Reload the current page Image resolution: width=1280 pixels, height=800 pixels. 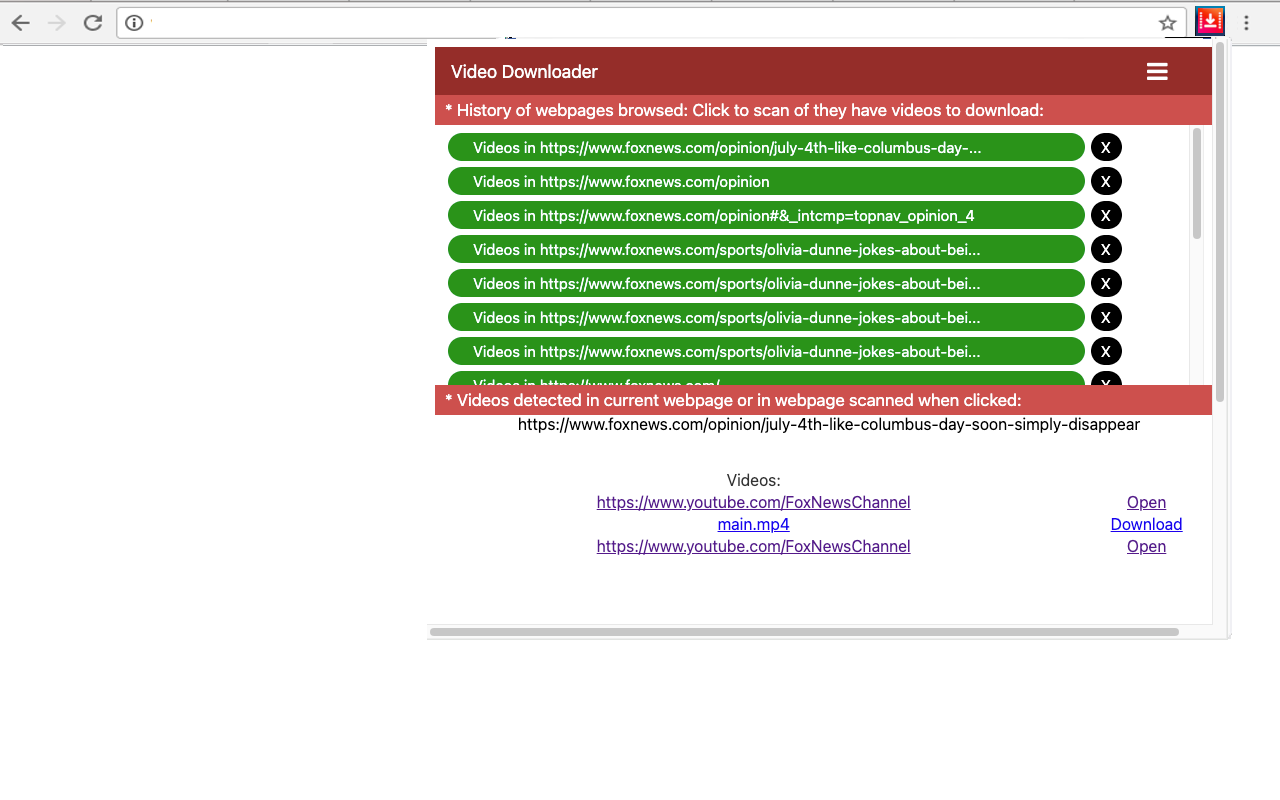[93, 23]
